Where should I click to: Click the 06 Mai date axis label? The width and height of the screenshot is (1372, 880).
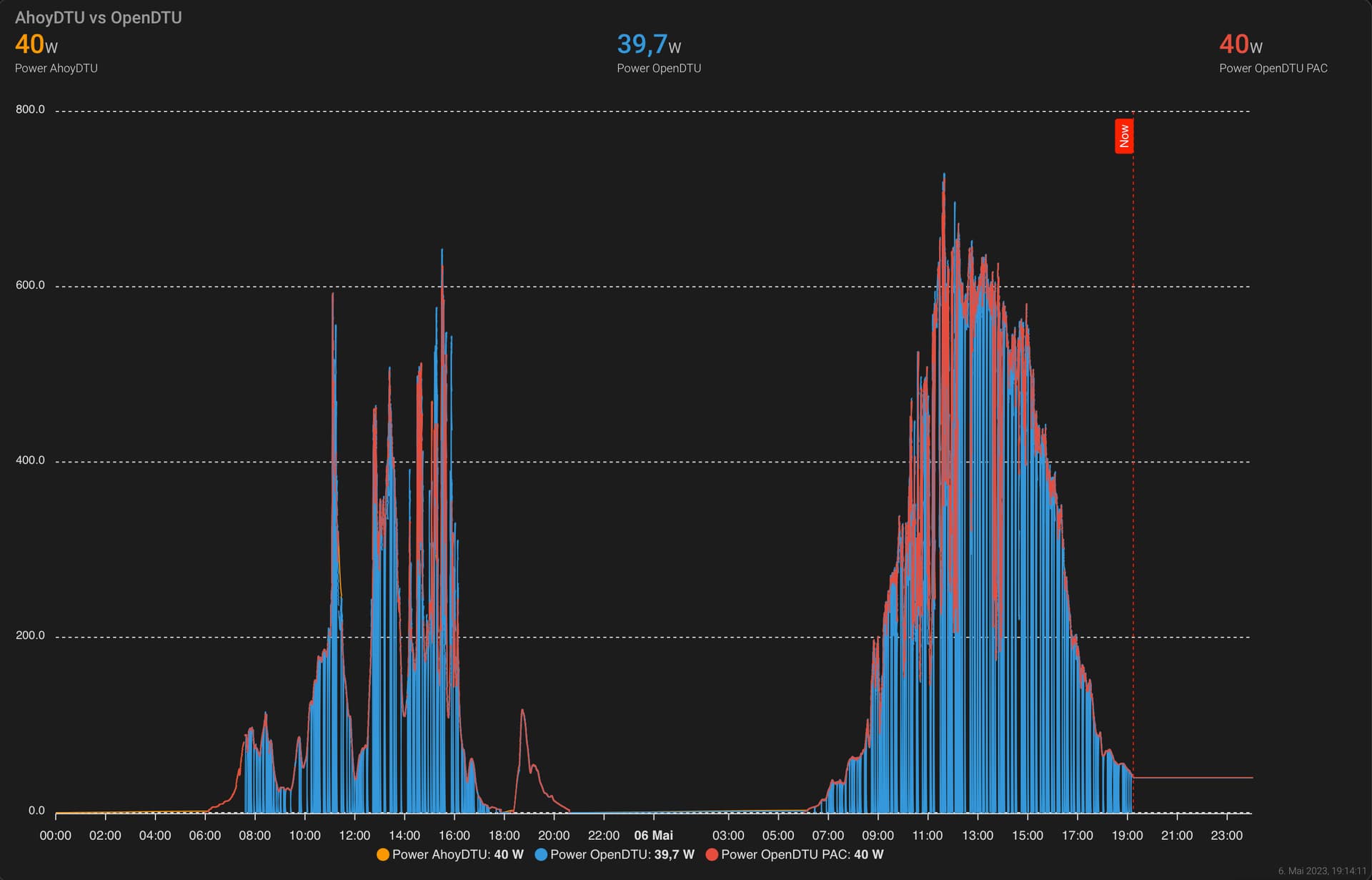pos(654,835)
